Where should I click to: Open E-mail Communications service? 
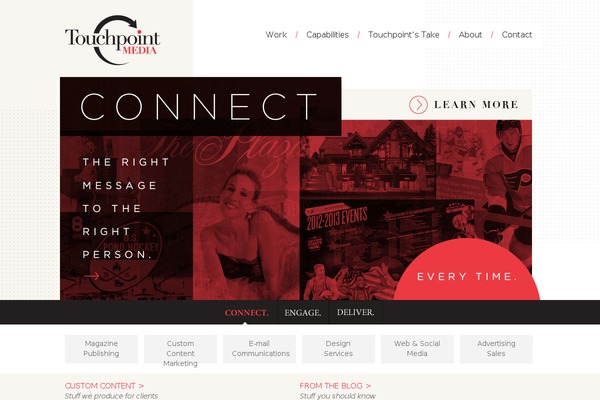(259, 349)
